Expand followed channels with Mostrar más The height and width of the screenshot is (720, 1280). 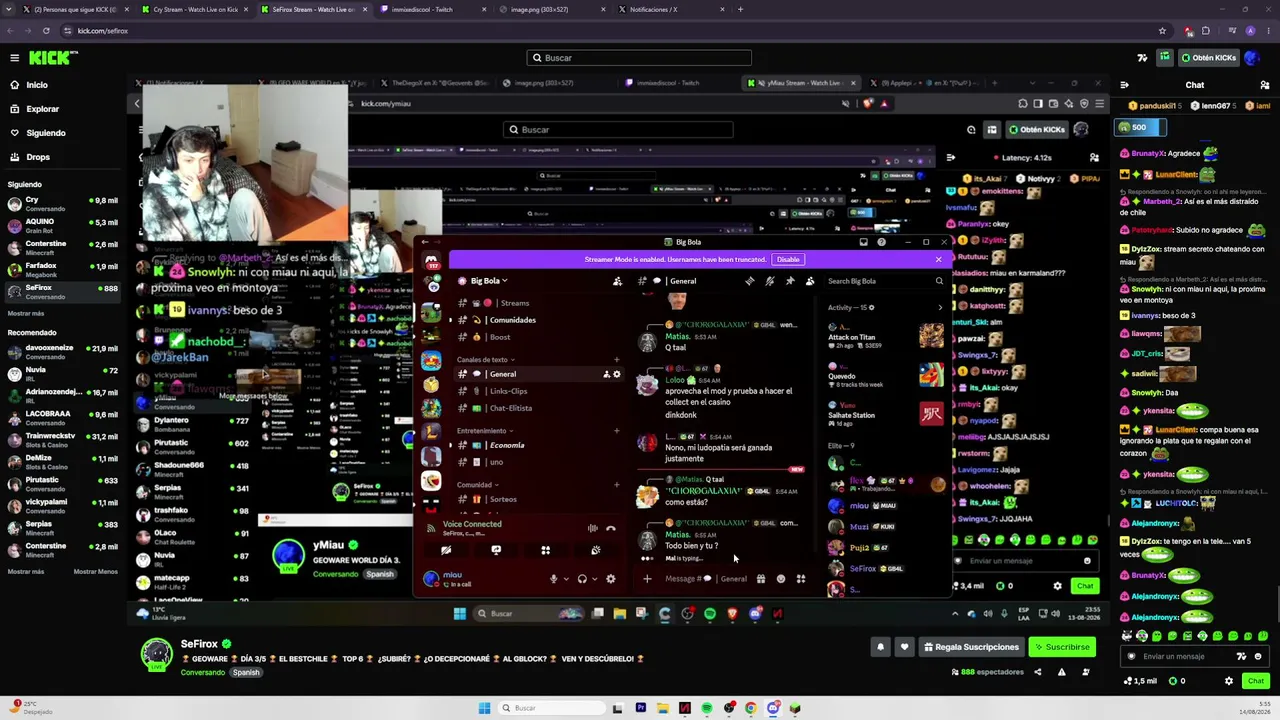click(x=26, y=313)
